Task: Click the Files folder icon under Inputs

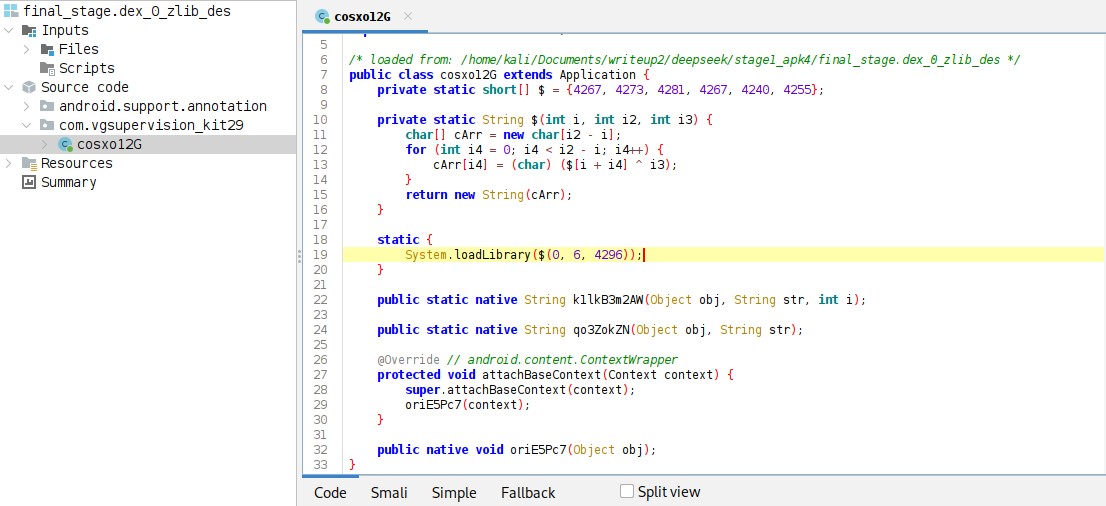Action: (47, 49)
